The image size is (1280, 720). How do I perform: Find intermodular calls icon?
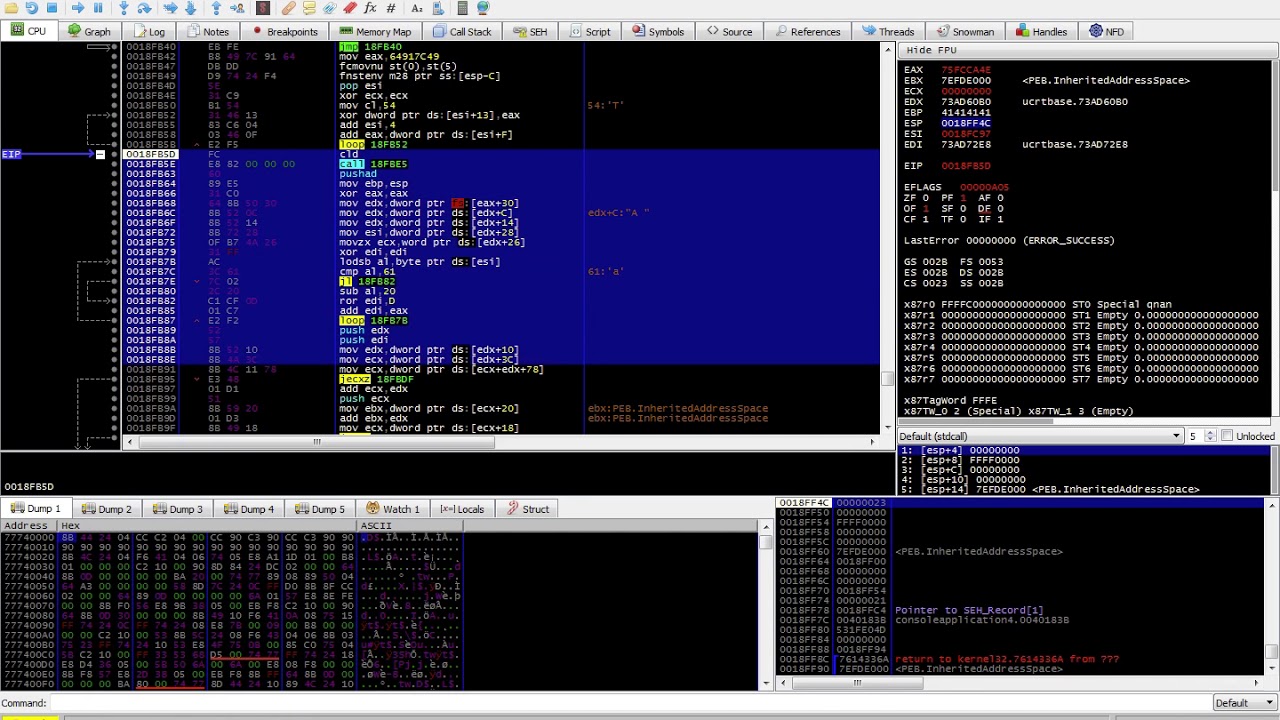[438, 8]
